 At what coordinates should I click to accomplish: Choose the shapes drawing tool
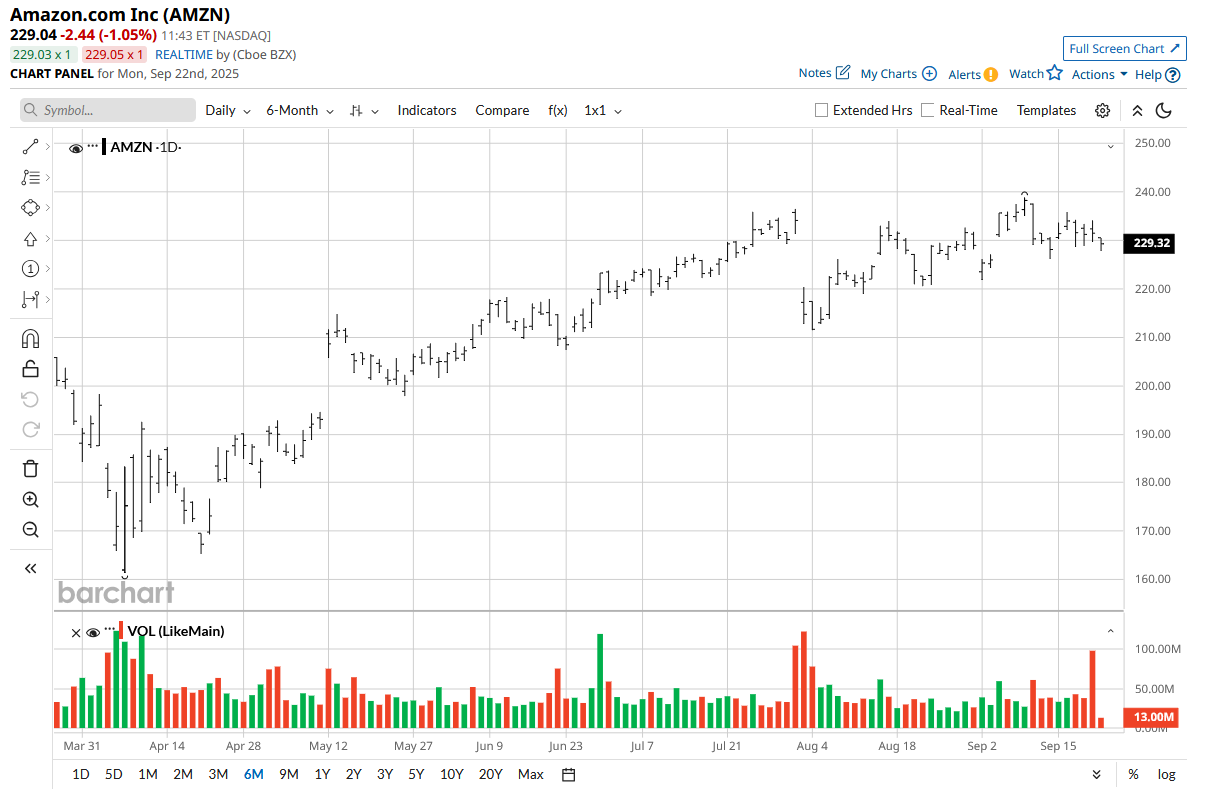coord(30,208)
